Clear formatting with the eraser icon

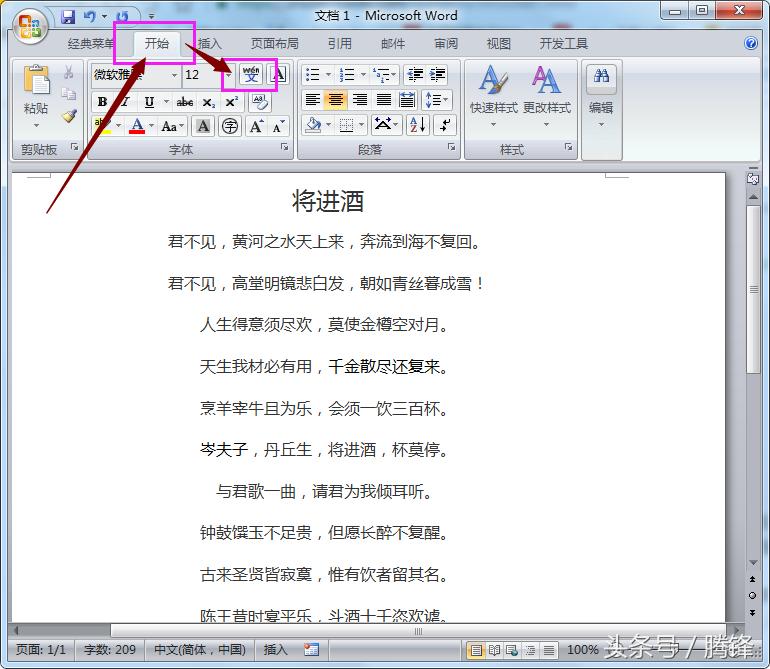point(260,102)
